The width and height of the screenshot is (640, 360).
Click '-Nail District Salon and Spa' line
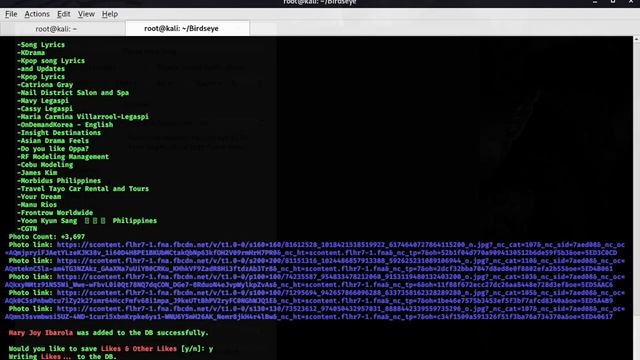click(x=73, y=93)
